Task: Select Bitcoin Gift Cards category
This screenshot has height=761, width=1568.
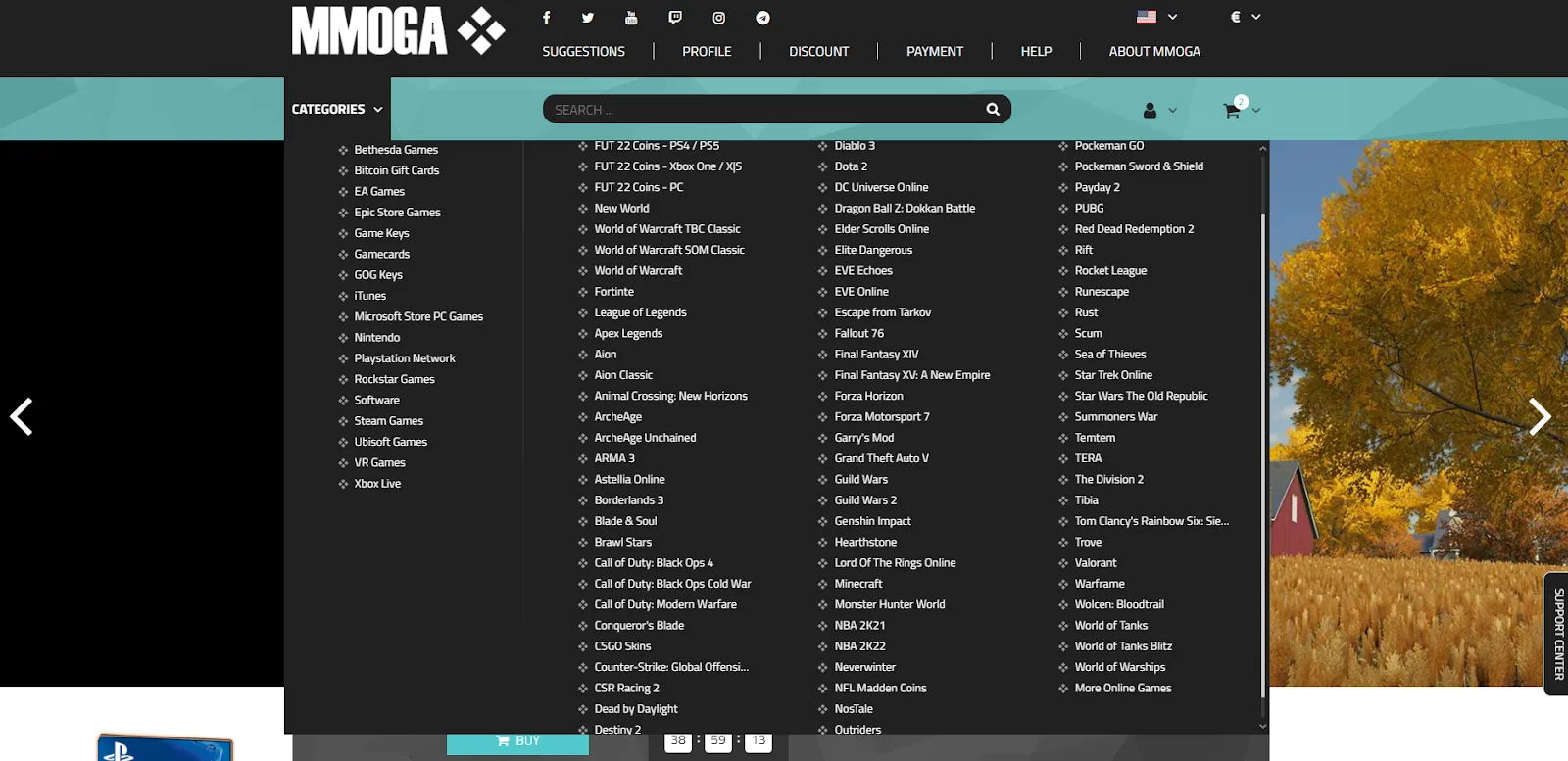Action: point(397,170)
